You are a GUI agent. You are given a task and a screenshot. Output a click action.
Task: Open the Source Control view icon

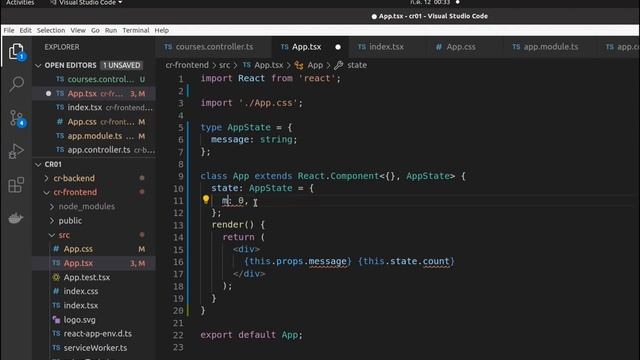(16, 118)
